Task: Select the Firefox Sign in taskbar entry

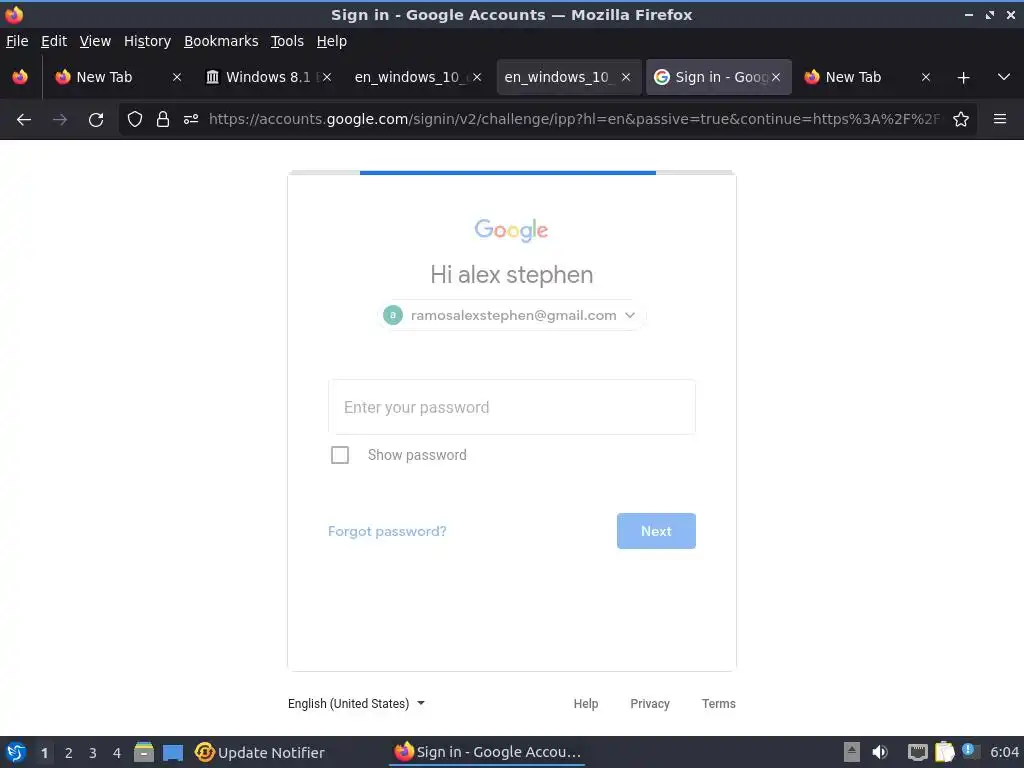Action: 487,752
